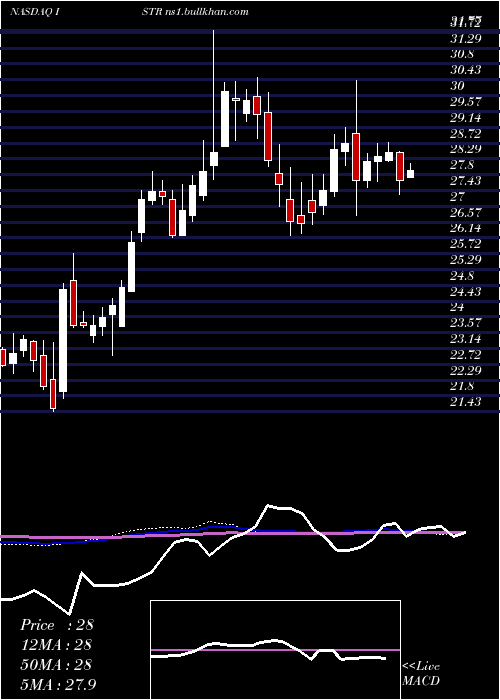
Task: Click the 27 price axis label
Action: coord(458,196)
